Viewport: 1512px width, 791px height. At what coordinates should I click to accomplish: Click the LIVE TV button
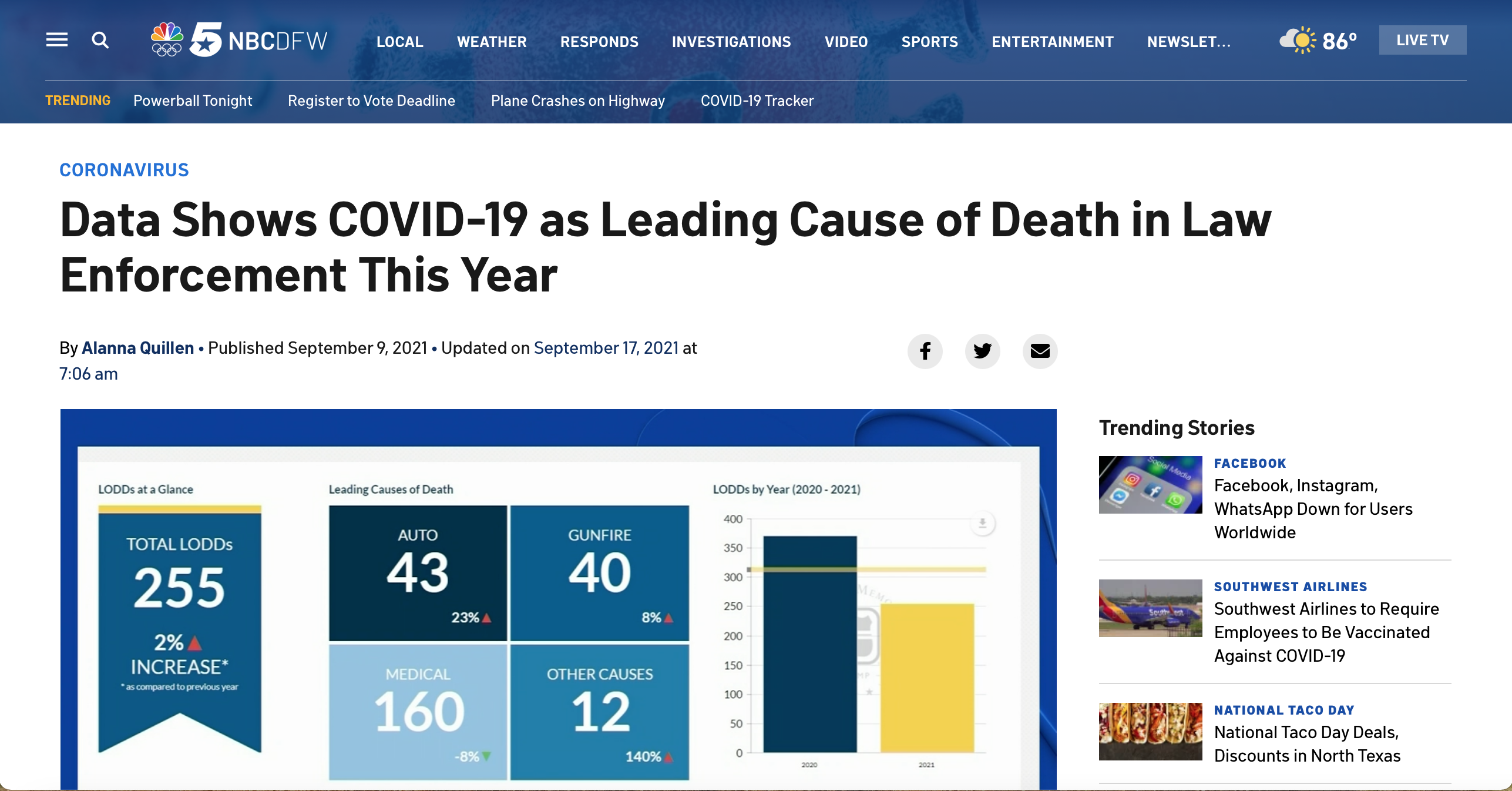pyautogui.click(x=1422, y=40)
